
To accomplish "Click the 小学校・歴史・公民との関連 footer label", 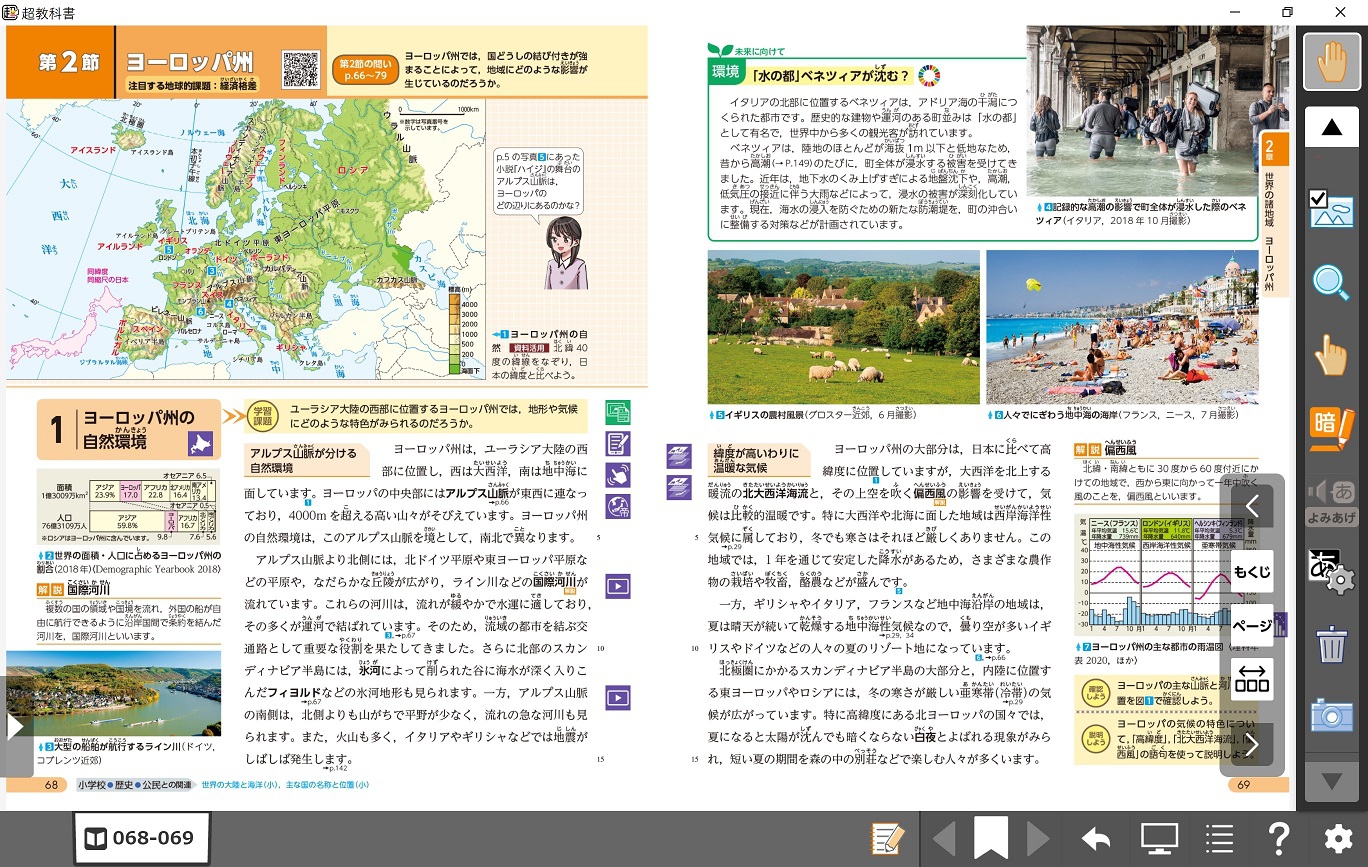I will (x=136, y=785).
